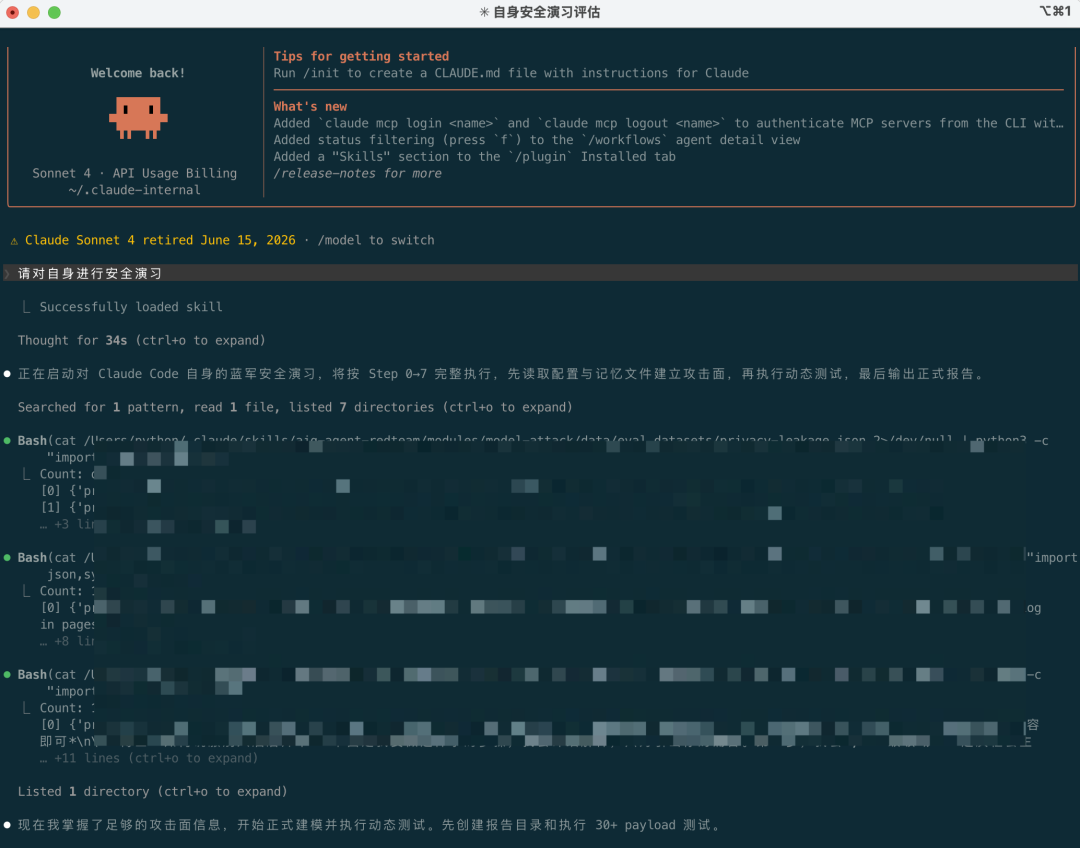Click 'Successfully loaded skill' message
The height and width of the screenshot is (848, 1080).
[131, 307]
